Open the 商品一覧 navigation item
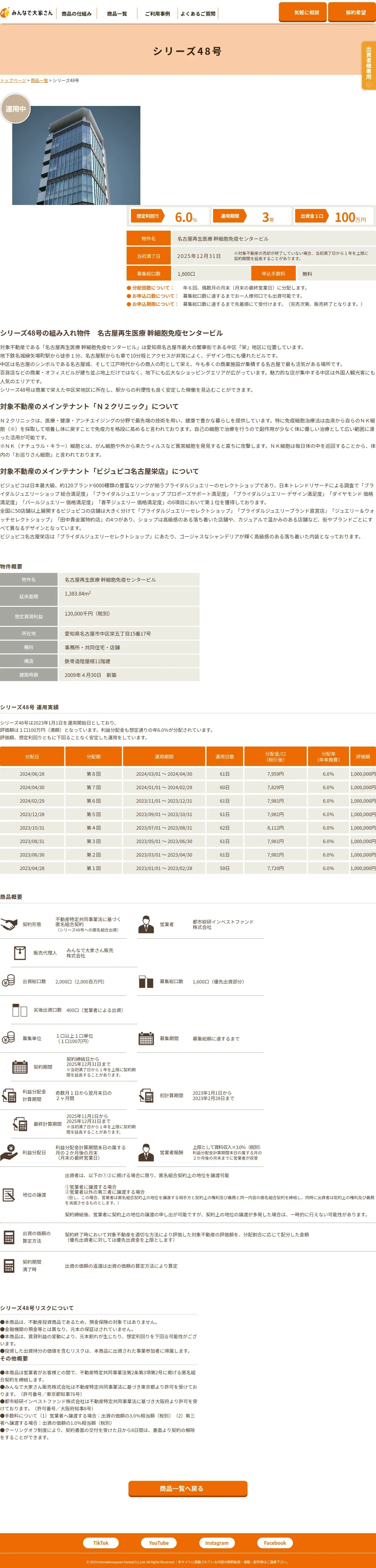The height and width of the screenshot is (1568, 376). (x=117, y=13)
